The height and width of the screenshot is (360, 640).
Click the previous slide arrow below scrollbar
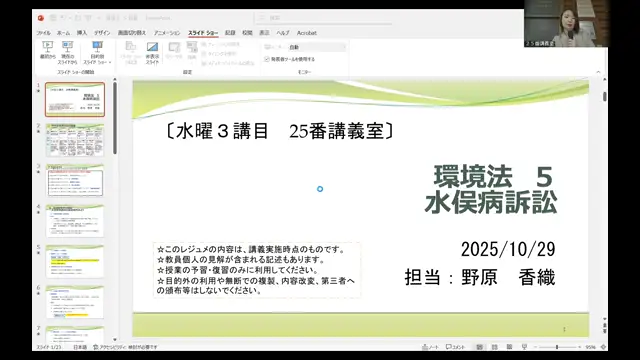pyautogui.click(x=604, y=326)
